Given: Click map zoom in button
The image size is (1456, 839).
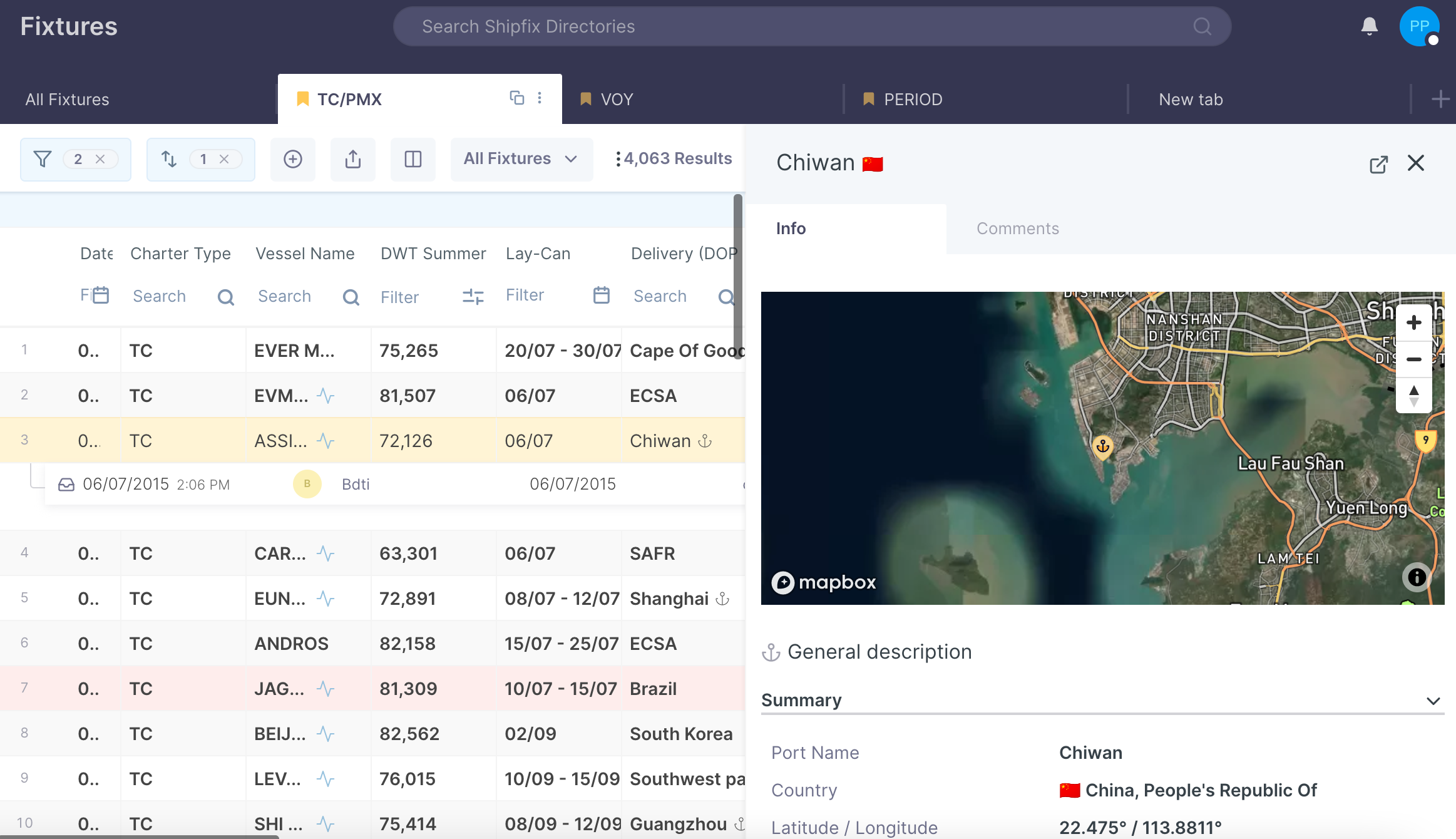Looking at the screenshot, I should (x=1413, y=323).
